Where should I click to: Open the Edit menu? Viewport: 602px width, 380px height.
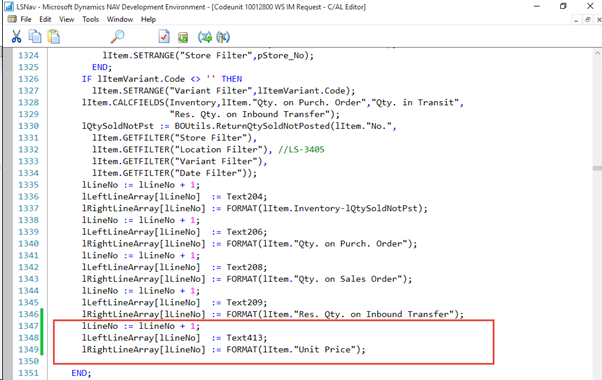(x=45, y=19)
